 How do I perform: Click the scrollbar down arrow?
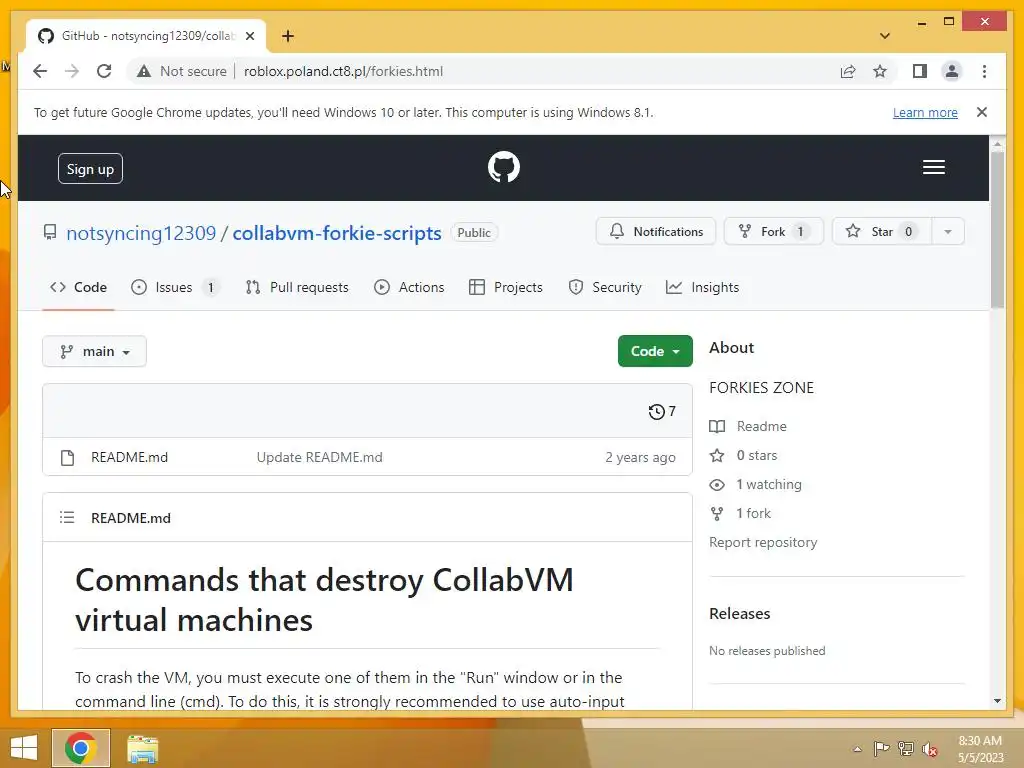click(x=997, y=701)
